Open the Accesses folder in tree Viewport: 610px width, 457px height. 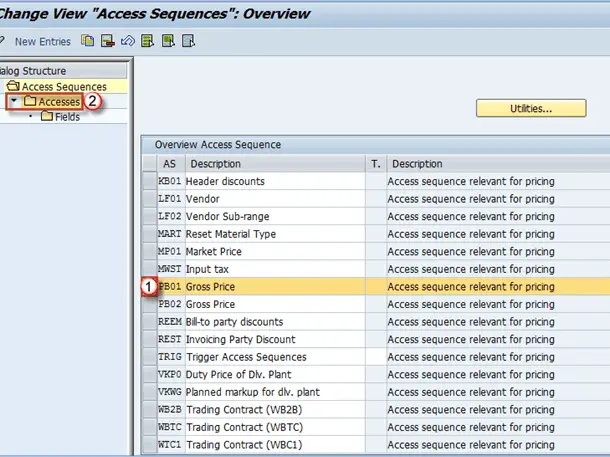point(59,102)
